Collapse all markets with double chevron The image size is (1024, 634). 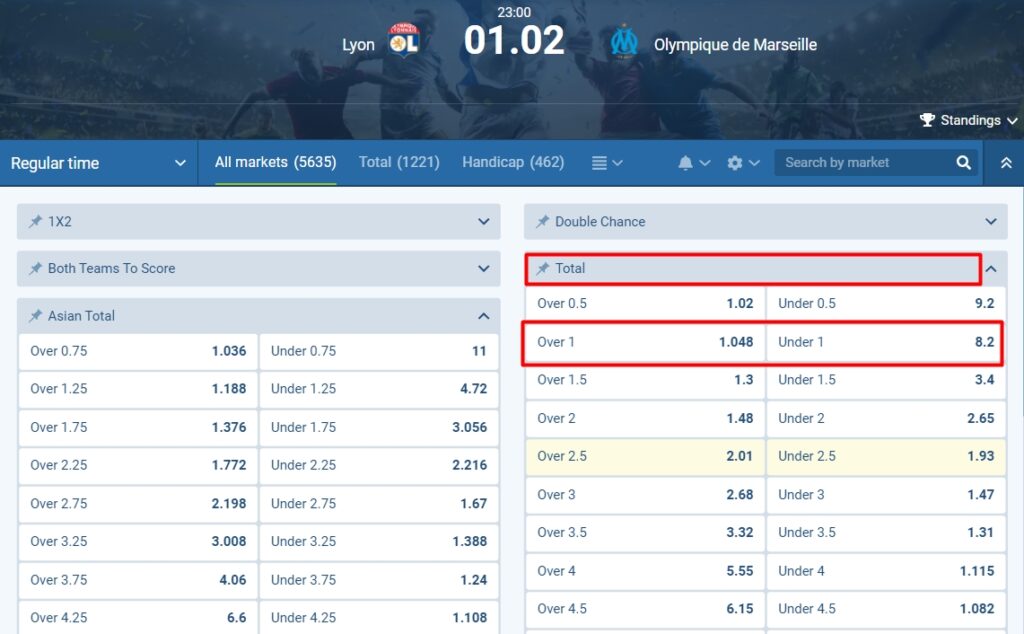1005,163
